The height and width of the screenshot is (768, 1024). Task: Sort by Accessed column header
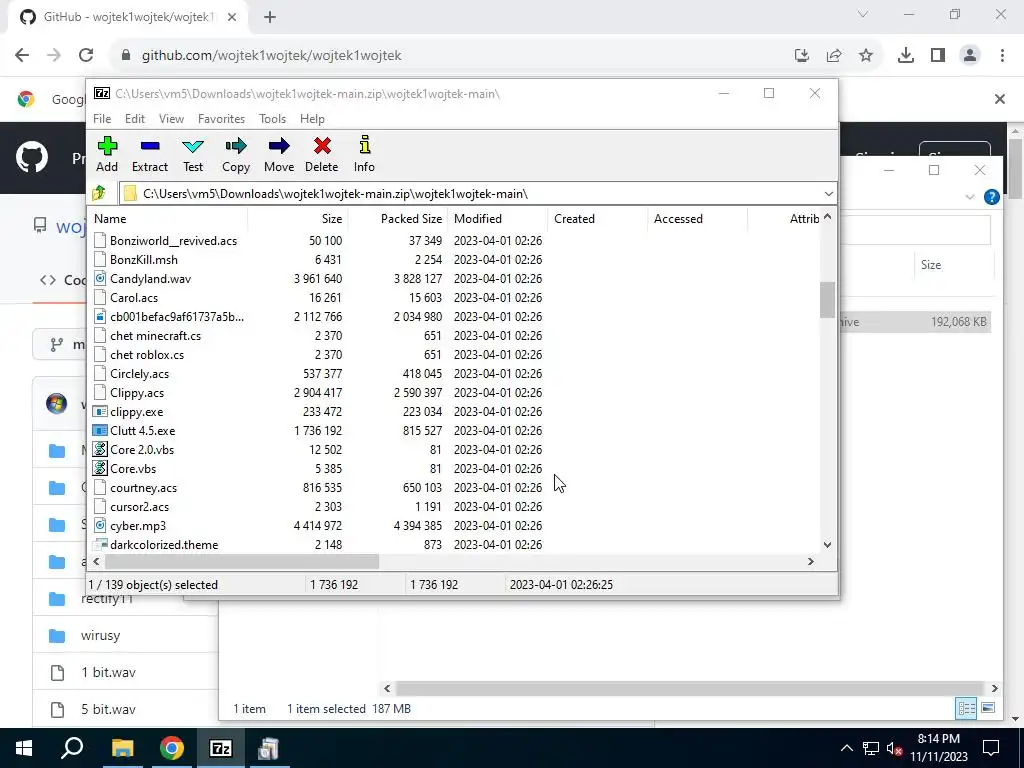coord(697,219)
